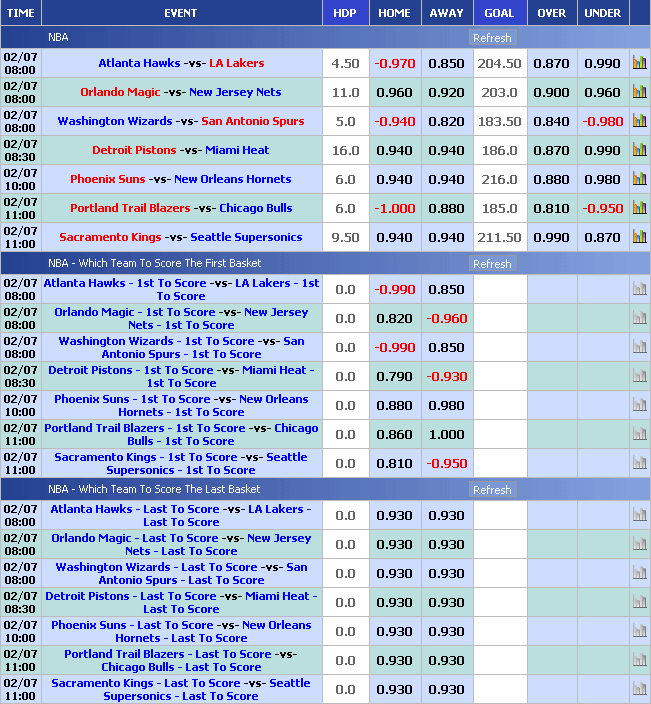Image resolution: width=651 pixels, height=704 pixels.
Task: Click greyed chart icon for Sacramento Kings Last To Score
Action: click(x=639, y=689)
